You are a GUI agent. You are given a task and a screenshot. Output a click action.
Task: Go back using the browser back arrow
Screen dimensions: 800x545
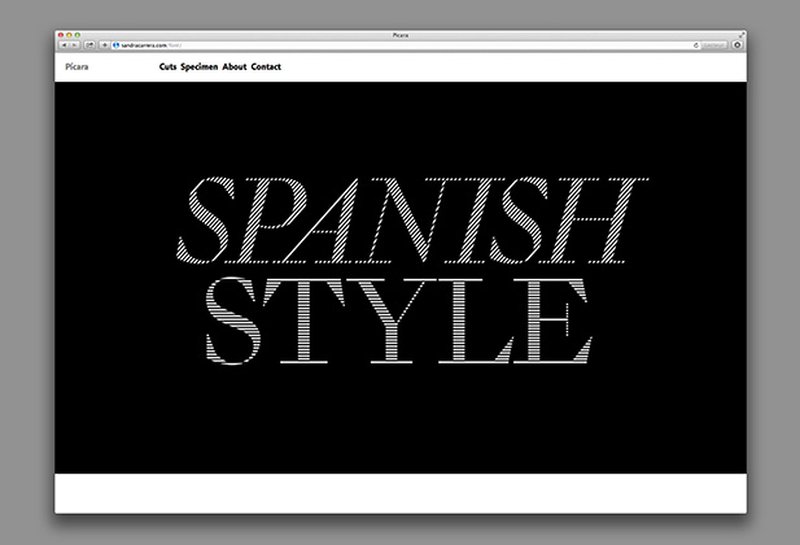(63, 45)
